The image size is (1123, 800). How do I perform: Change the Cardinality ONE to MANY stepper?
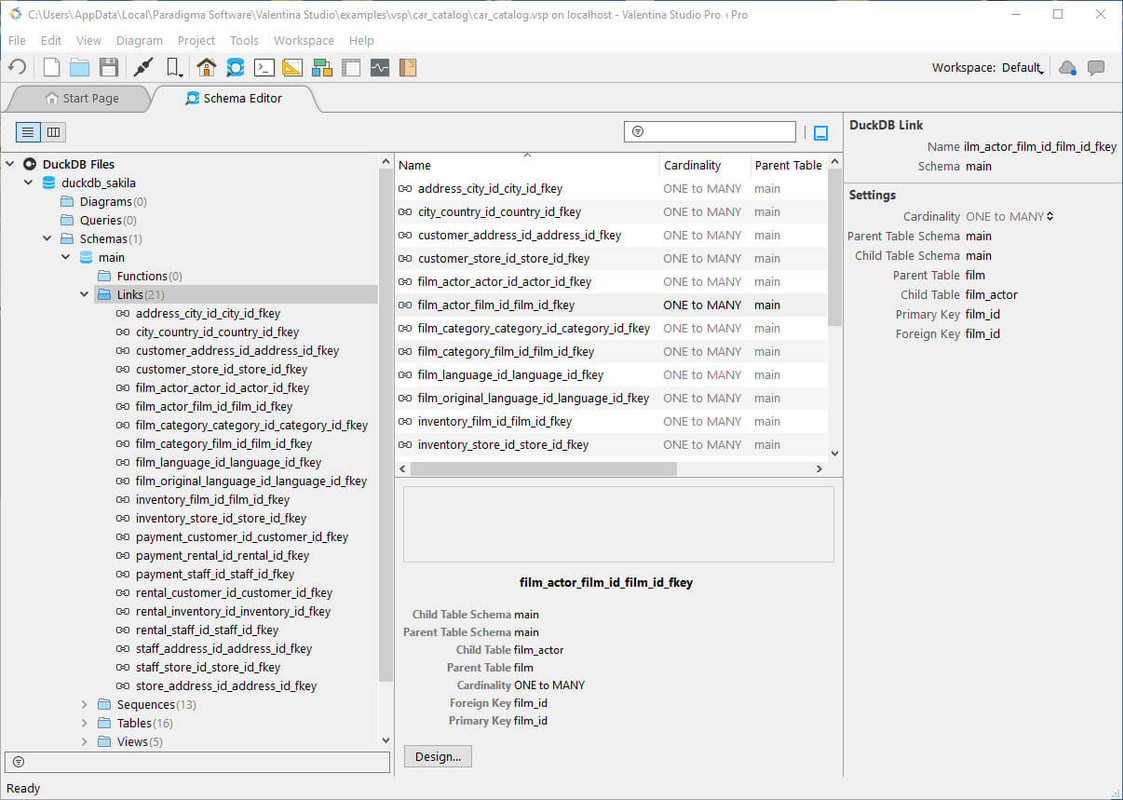[x=1050, y=216]
